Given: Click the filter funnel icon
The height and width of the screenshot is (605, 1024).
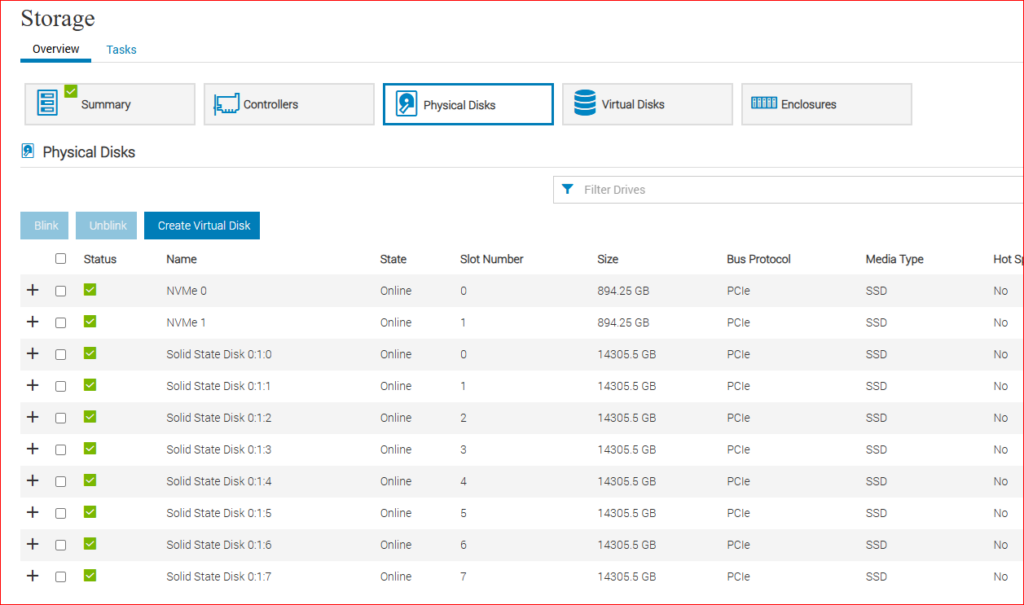Looking at the screenshot, I should click(568, 189).
